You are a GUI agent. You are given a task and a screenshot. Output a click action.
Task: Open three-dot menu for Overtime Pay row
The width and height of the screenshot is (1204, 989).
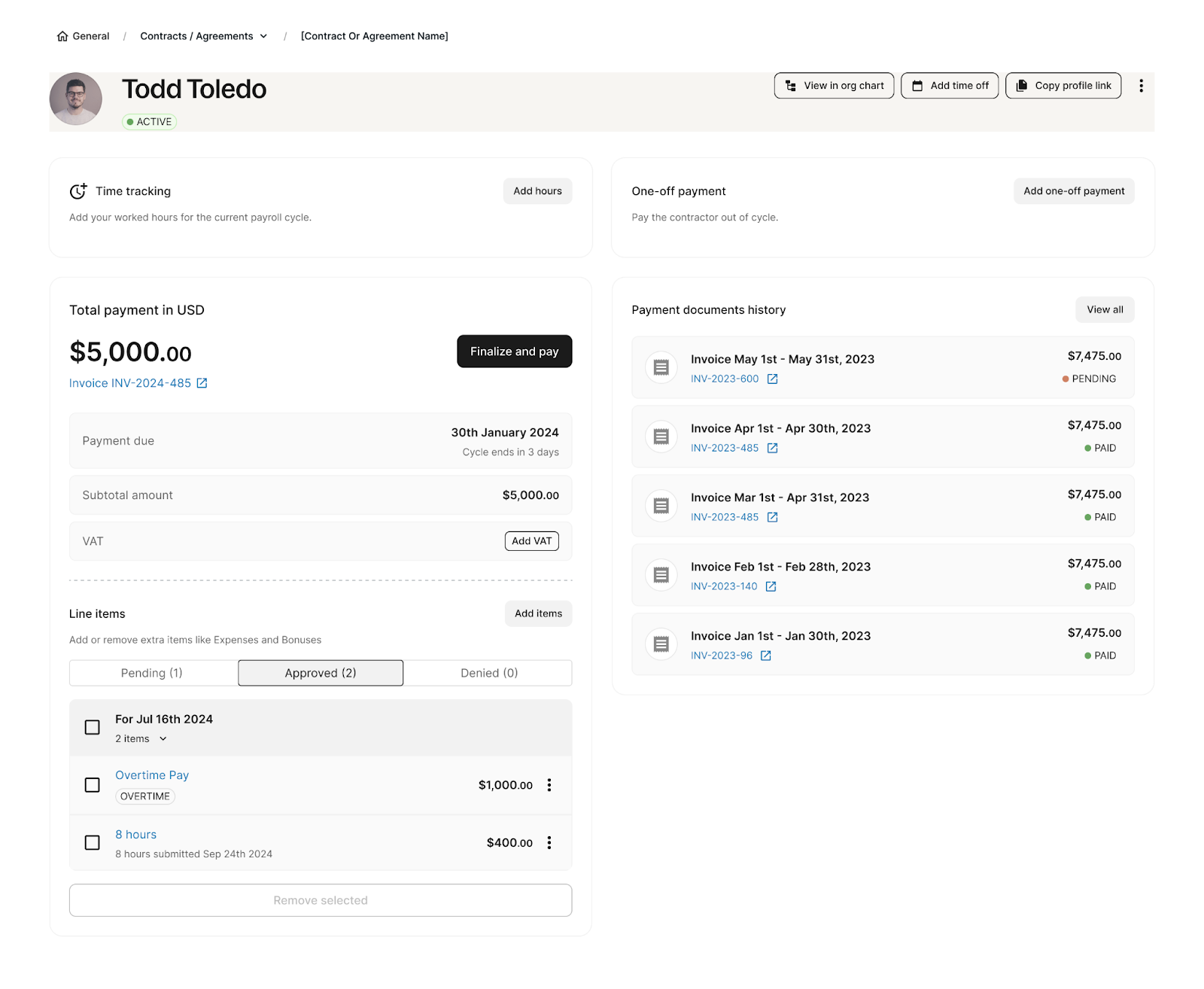pos(549,785)
